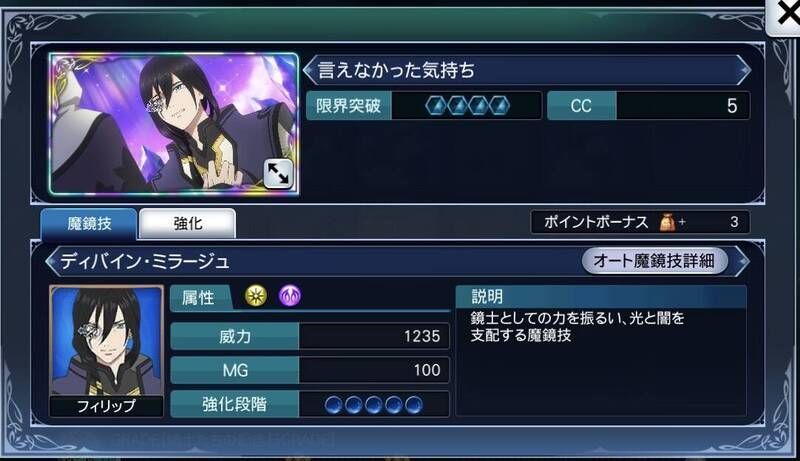Click the purple dark element icon
800x461 pixels.
pyautogui.click(x=289, y=296)
